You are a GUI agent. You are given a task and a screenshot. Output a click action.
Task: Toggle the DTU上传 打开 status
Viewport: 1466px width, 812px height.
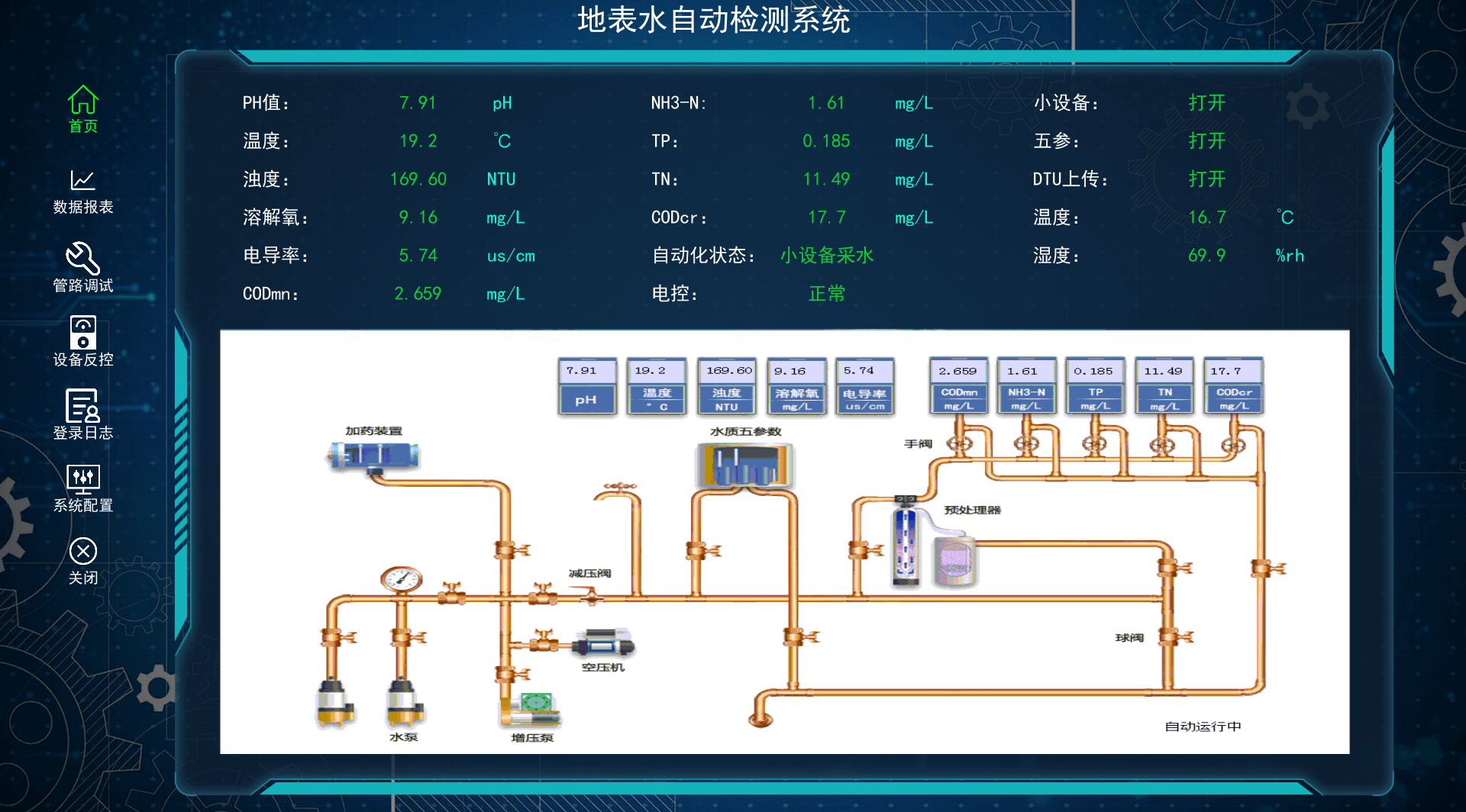point(1206,179)
